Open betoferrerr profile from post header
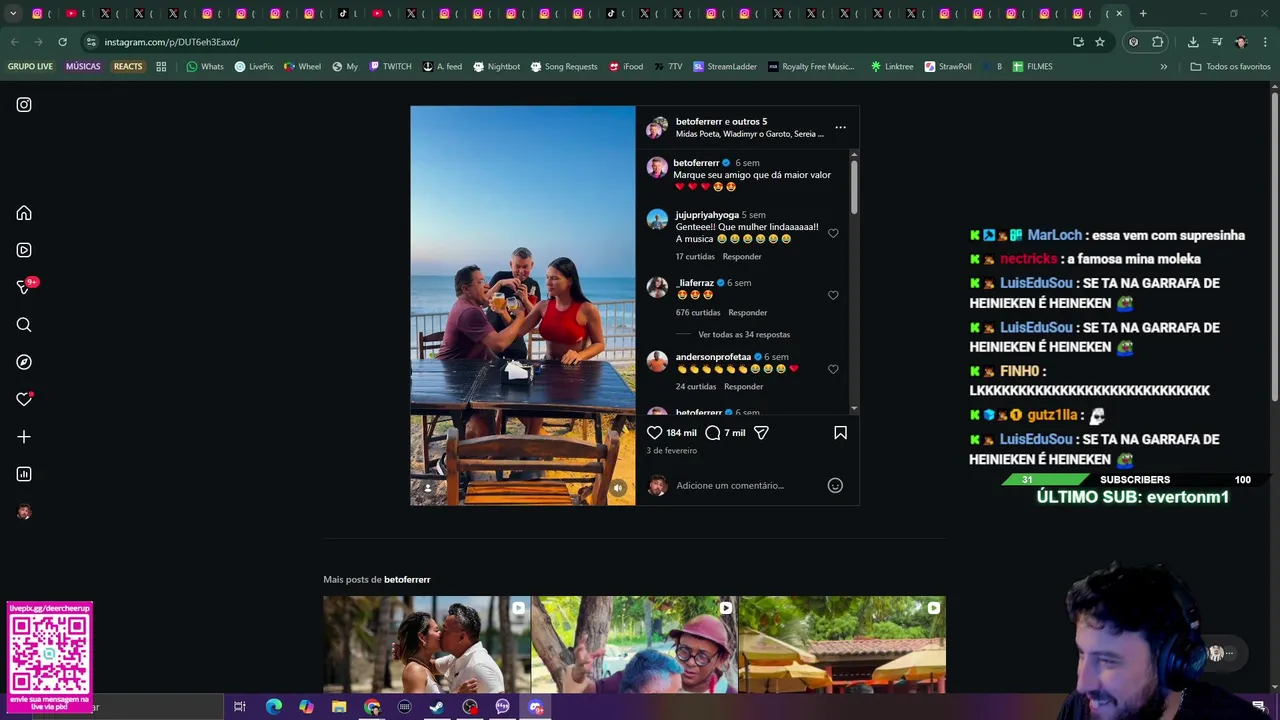Screen dimensions: 1280x720 [x=698, y=122]
